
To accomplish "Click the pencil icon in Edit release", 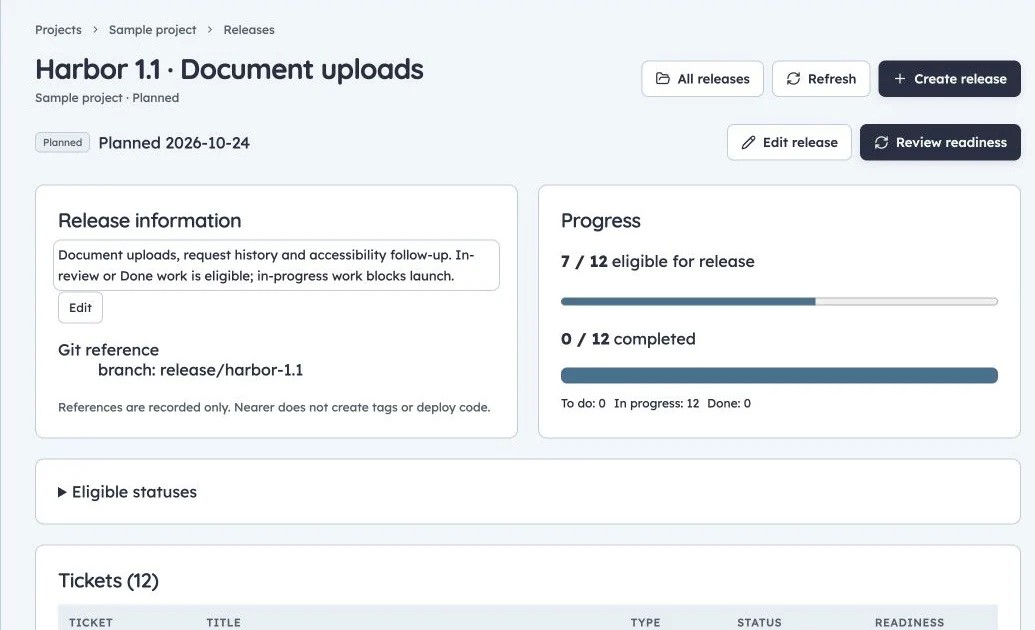I will pos(748,143).
